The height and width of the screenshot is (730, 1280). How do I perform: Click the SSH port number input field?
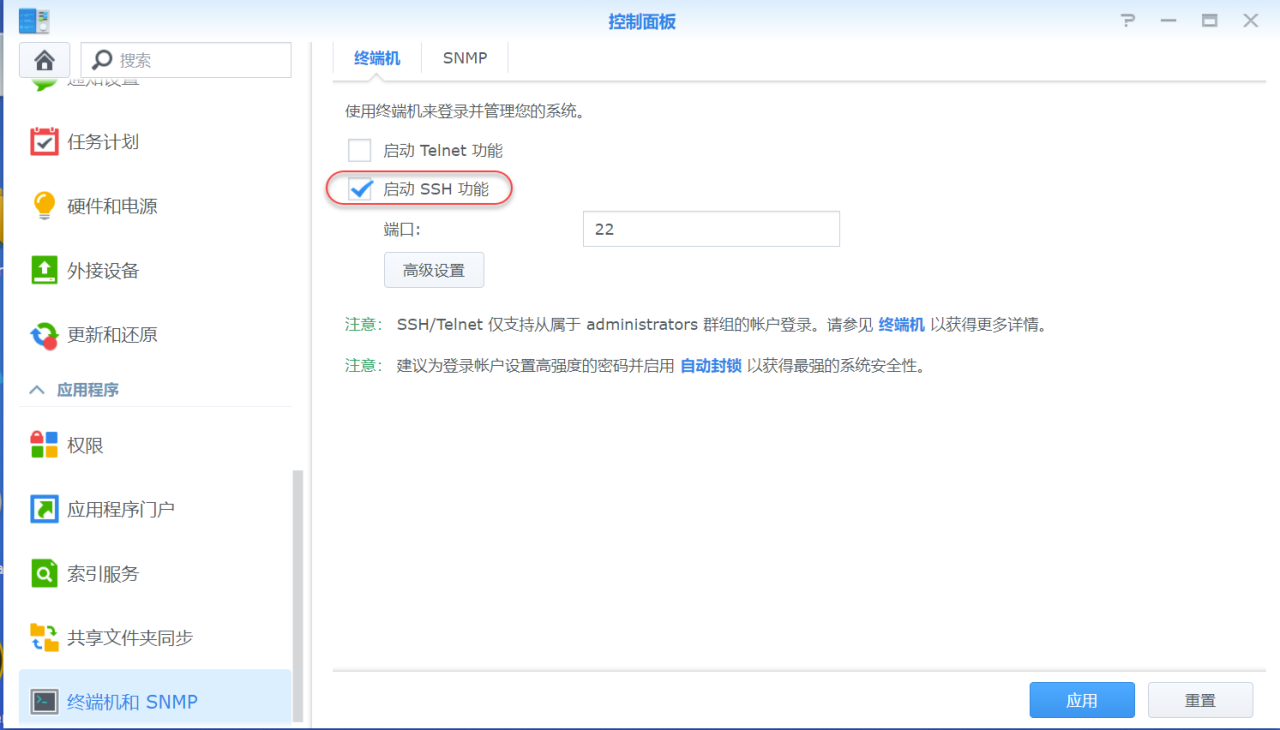(x=711, y=228)
